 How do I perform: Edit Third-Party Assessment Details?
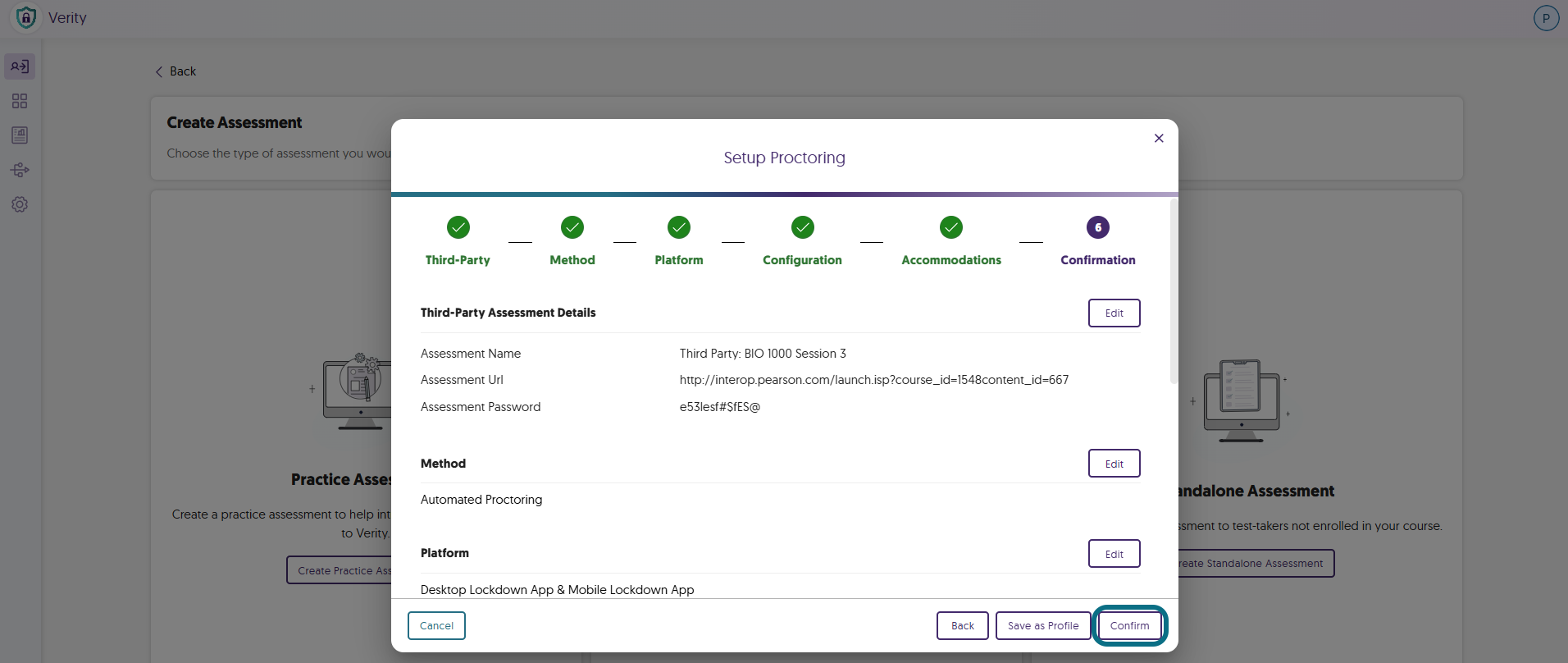[1114, 313]
